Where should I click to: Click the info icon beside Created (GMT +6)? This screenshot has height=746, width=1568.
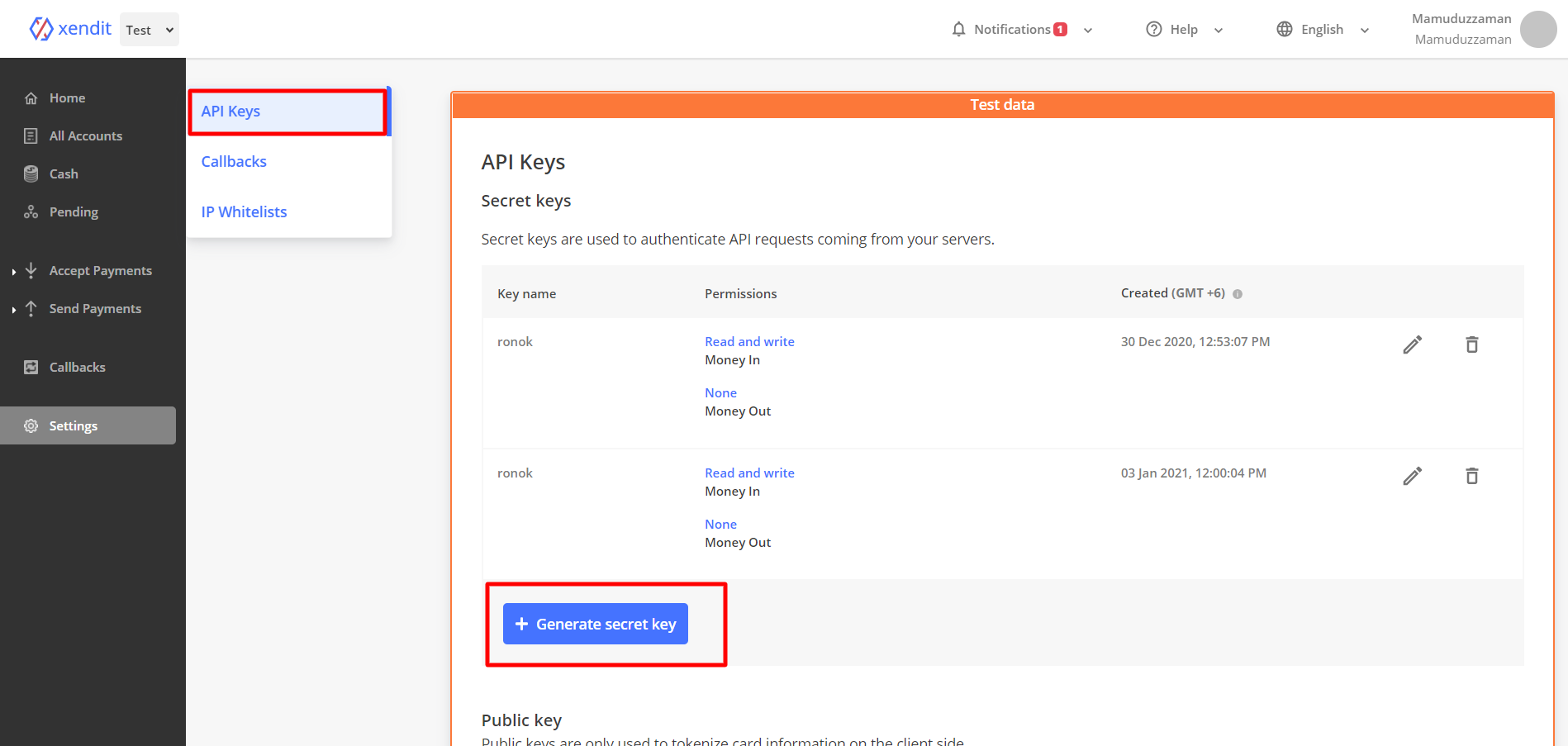pyautogui.click(x=1238, y=294)
